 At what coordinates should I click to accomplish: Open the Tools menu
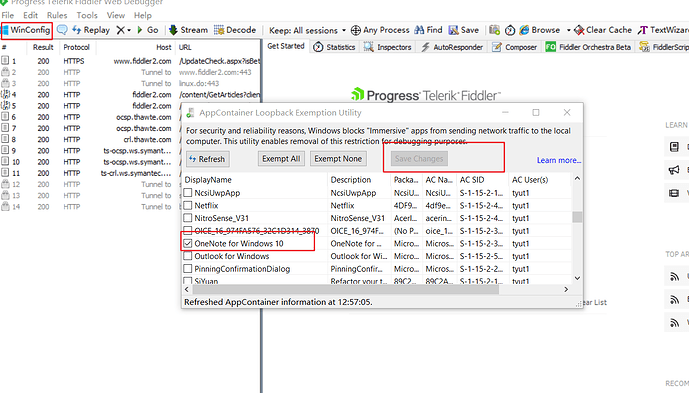[87, 15]
